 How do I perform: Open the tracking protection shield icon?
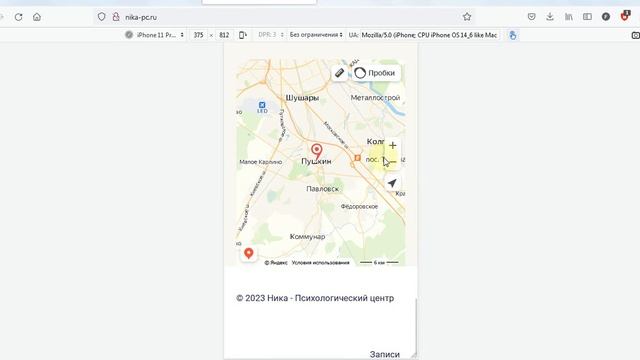[x=101, y=17]
